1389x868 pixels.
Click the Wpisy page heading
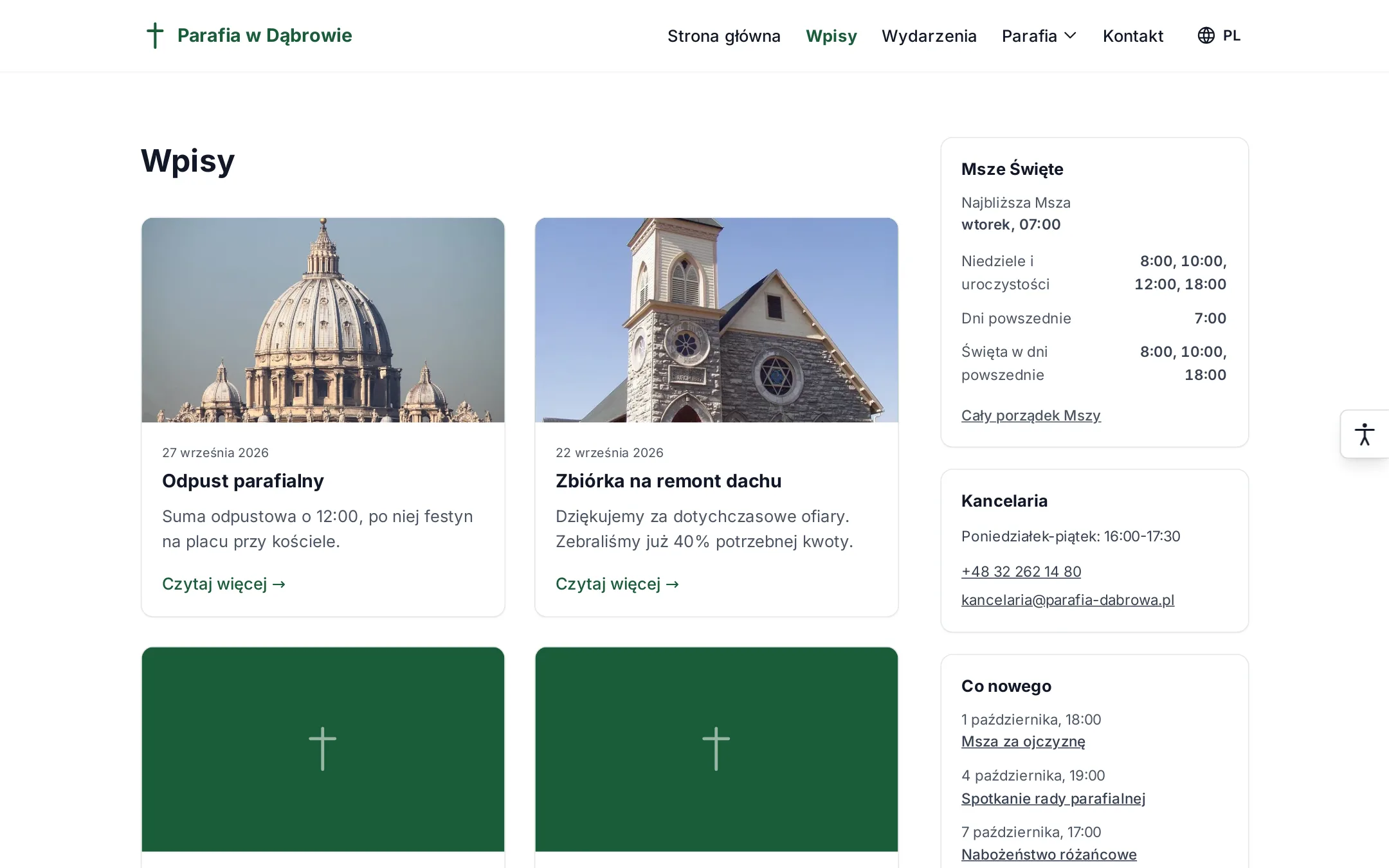coord(188,161)
